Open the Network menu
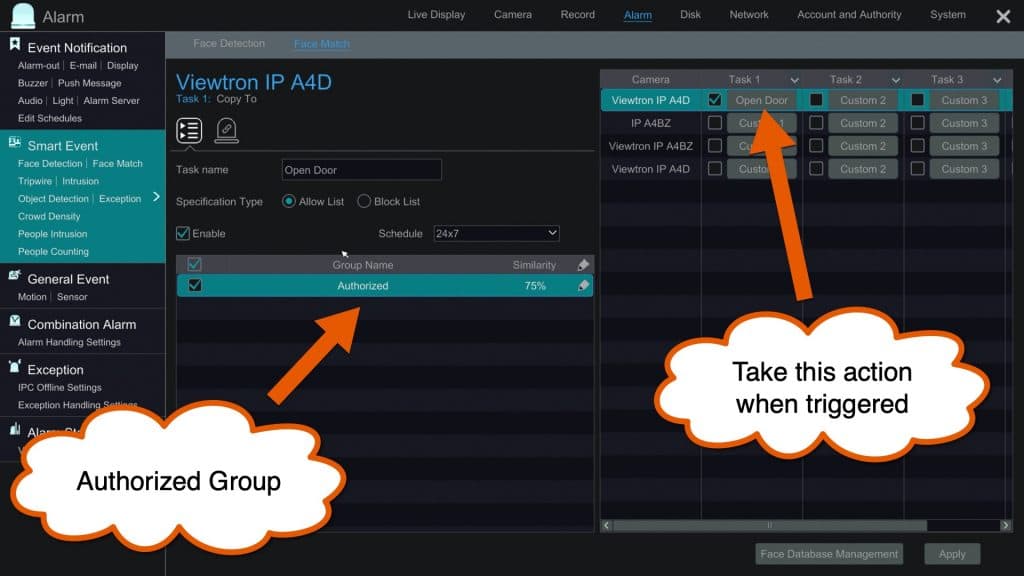1024x576 pixels. point(748,14)
